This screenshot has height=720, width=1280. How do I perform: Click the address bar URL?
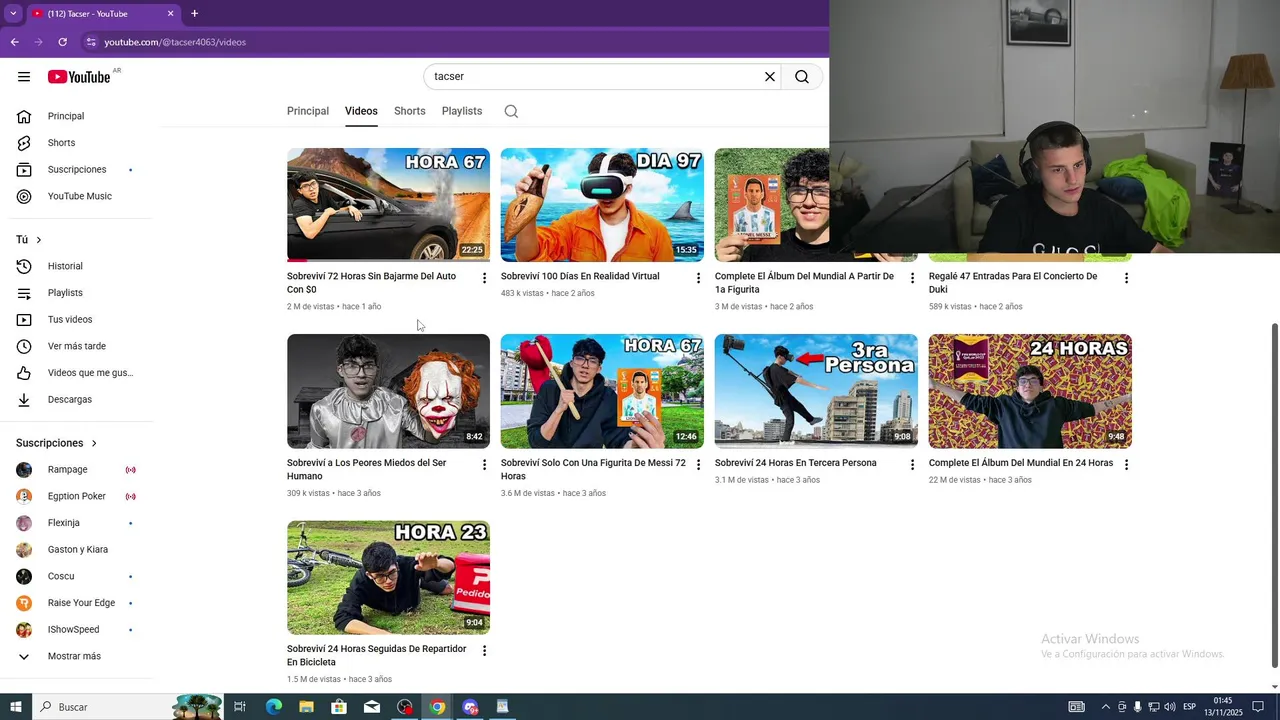(x=175, y=42)
